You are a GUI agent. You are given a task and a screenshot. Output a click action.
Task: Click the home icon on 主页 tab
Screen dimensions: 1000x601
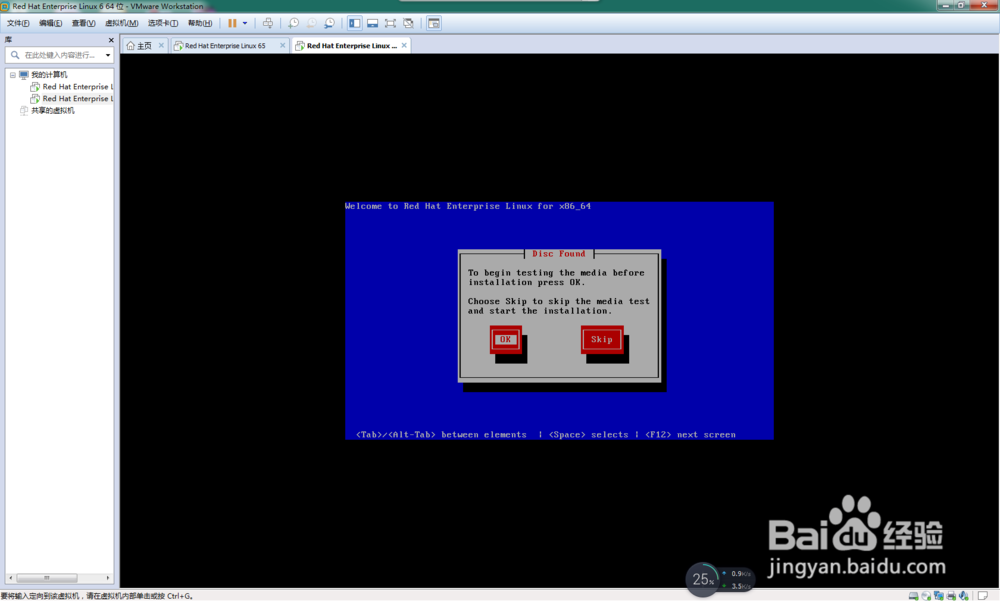pos(131,45)
